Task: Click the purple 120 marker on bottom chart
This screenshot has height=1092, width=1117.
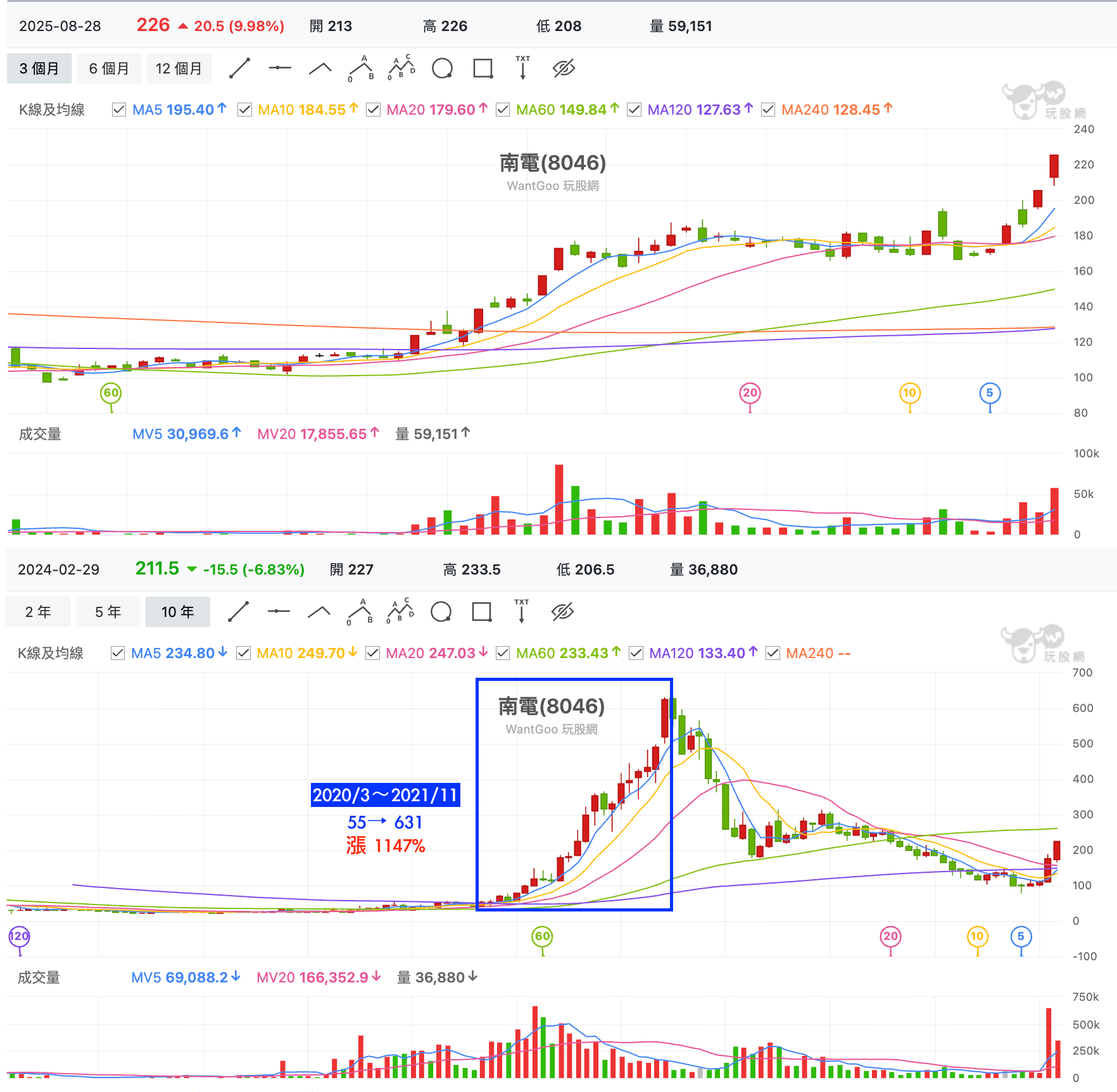Action: point(19,936)
